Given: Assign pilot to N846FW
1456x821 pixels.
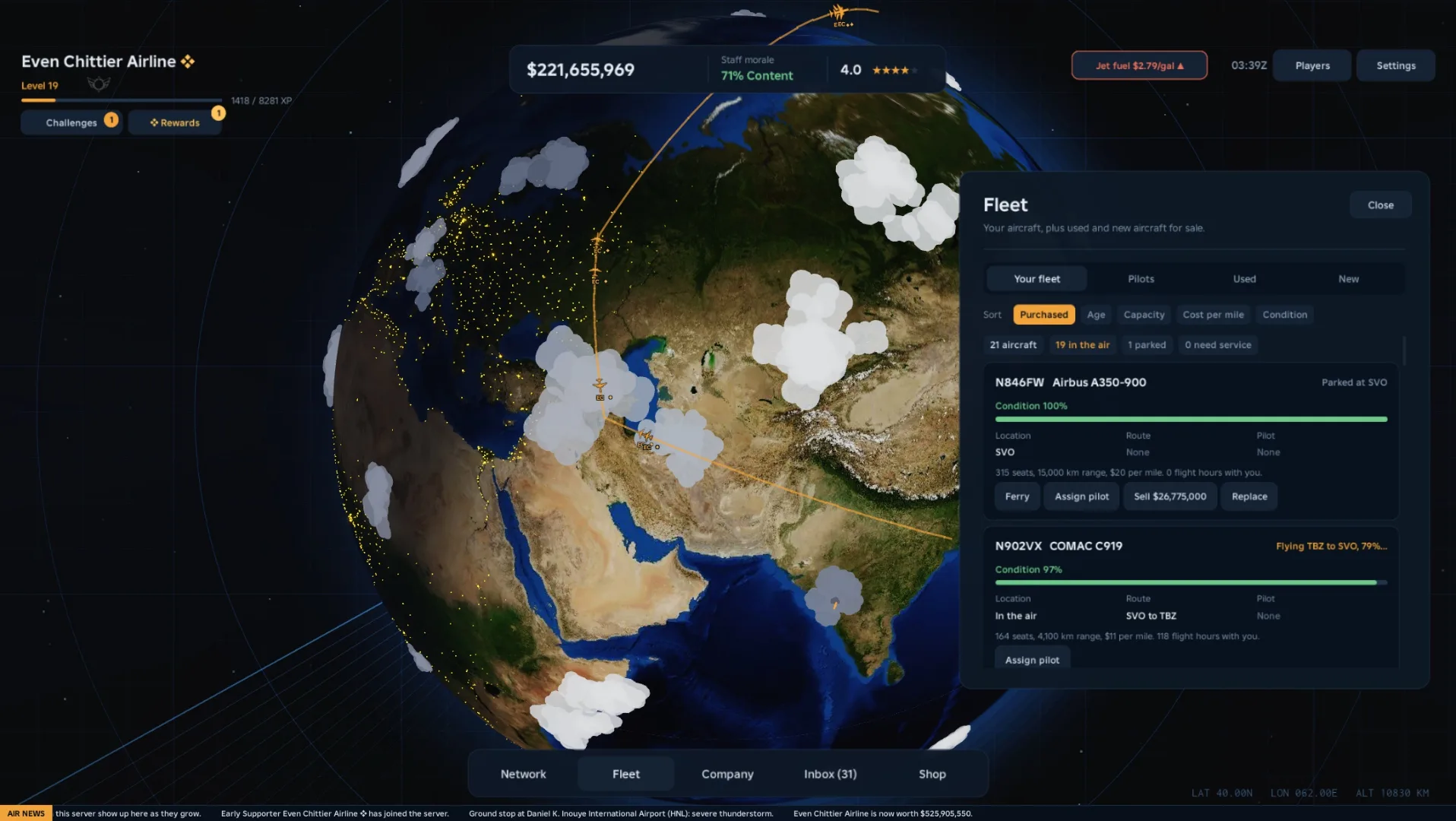Looking at the screenshot, I should tap(1081, 496).
